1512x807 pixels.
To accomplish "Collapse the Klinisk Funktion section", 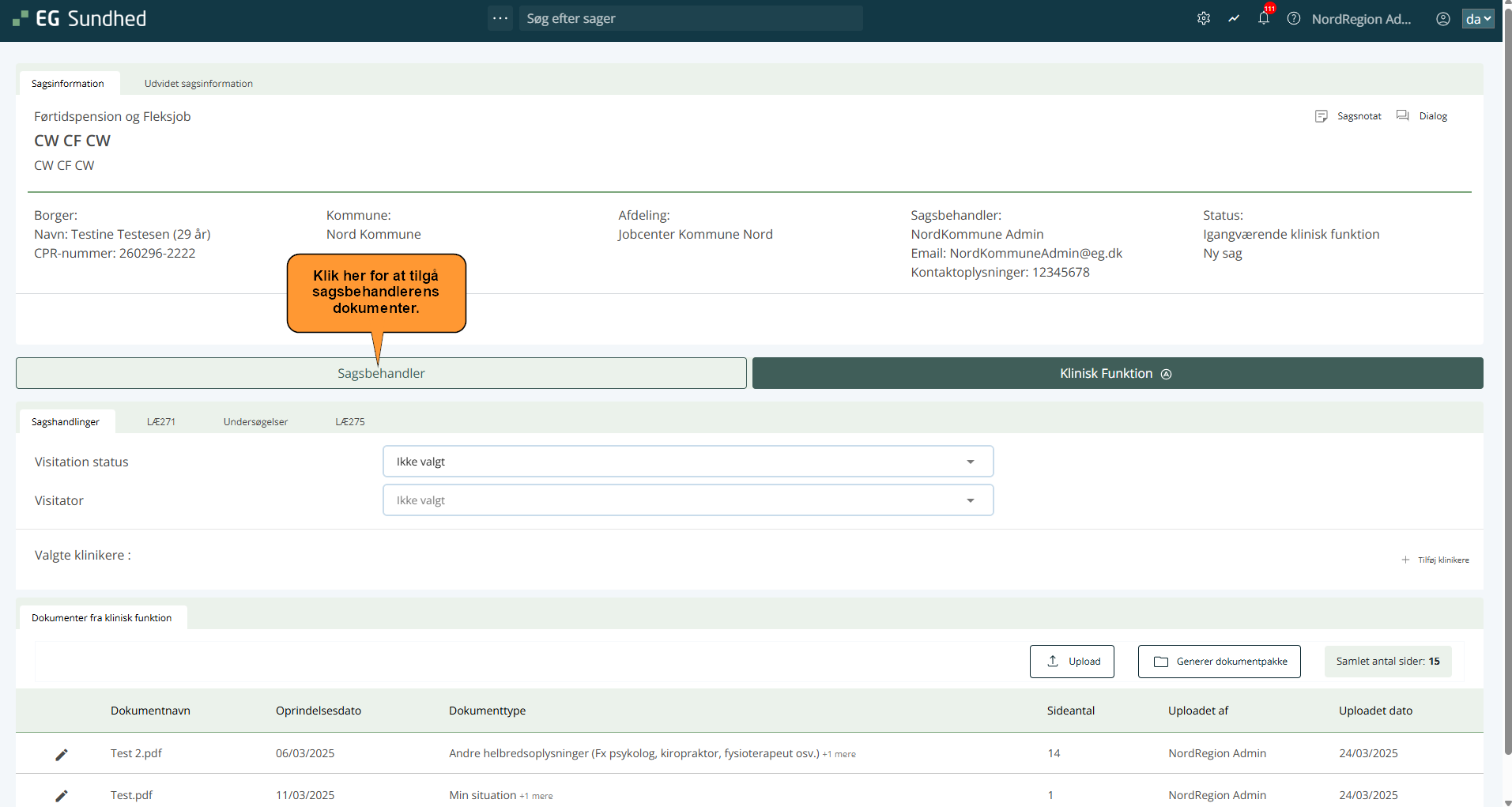I will (1117, 373).
